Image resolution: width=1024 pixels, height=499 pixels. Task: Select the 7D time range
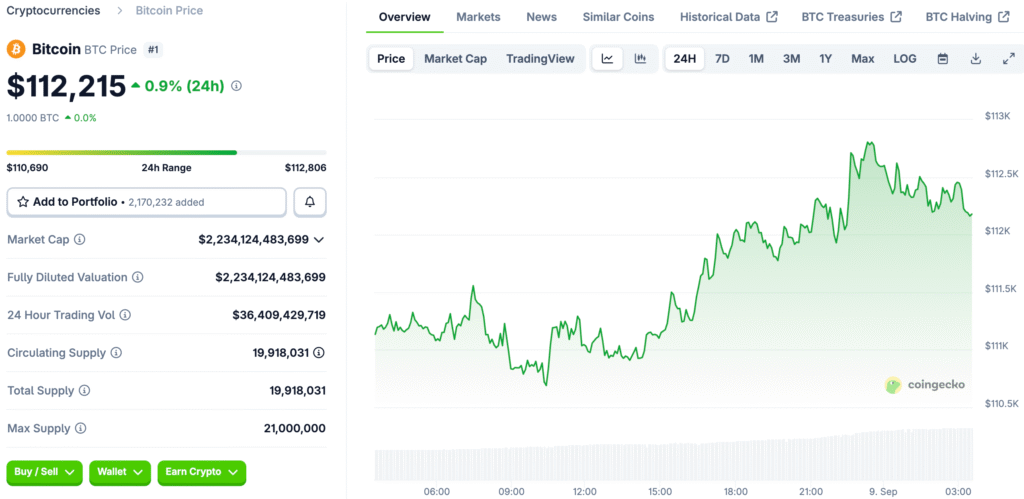click(721, 59)
